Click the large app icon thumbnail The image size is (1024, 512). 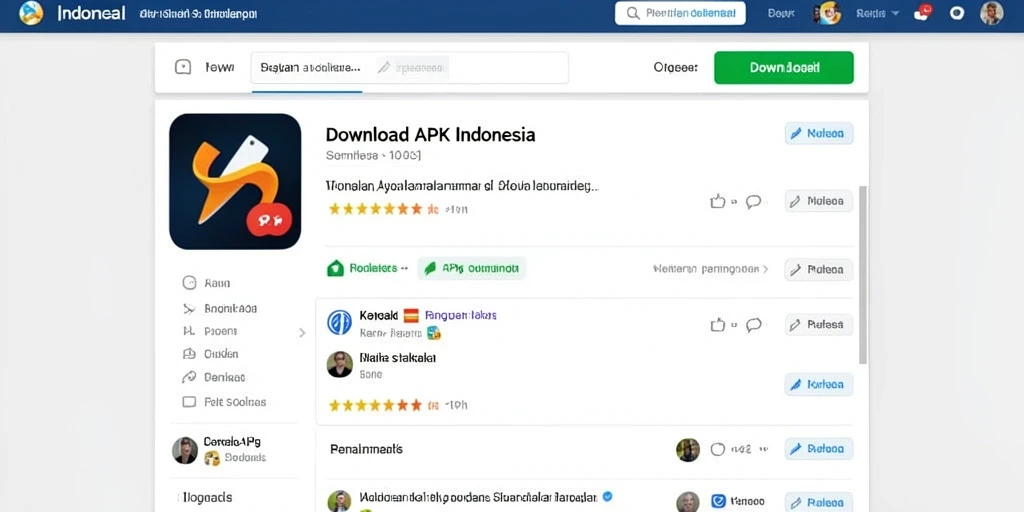coord(235,182)
